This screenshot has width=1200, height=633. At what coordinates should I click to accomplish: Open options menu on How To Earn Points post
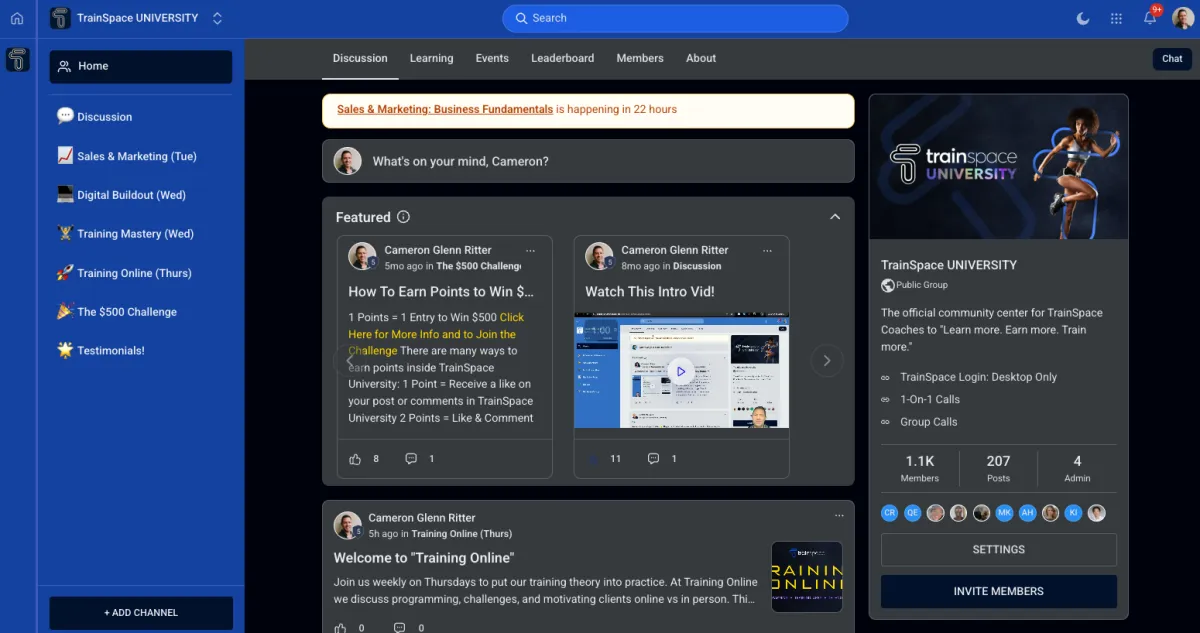tap(530, 250)
